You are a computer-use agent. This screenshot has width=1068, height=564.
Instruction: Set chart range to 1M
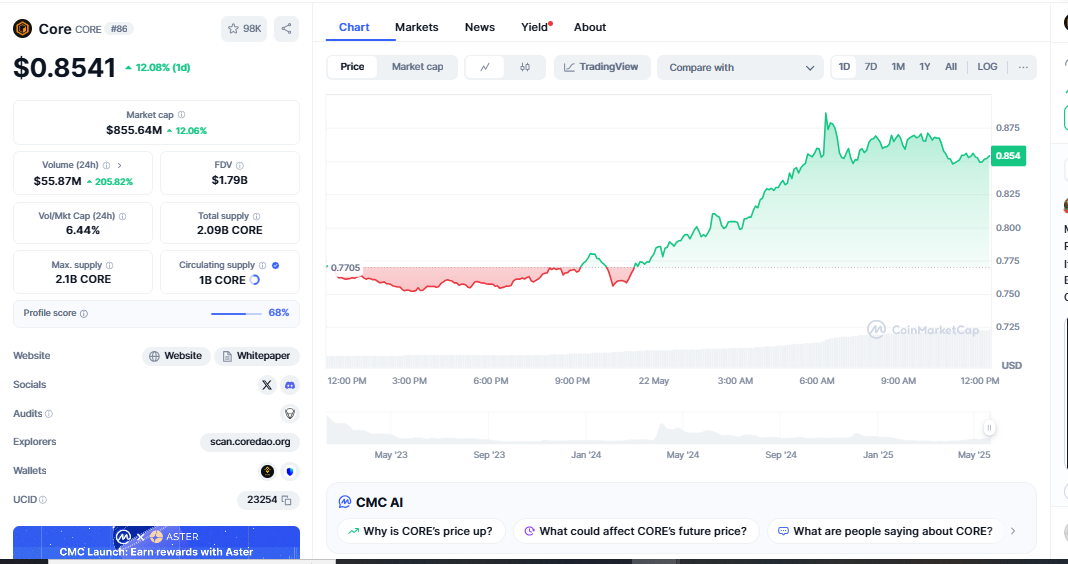point(898,67)
